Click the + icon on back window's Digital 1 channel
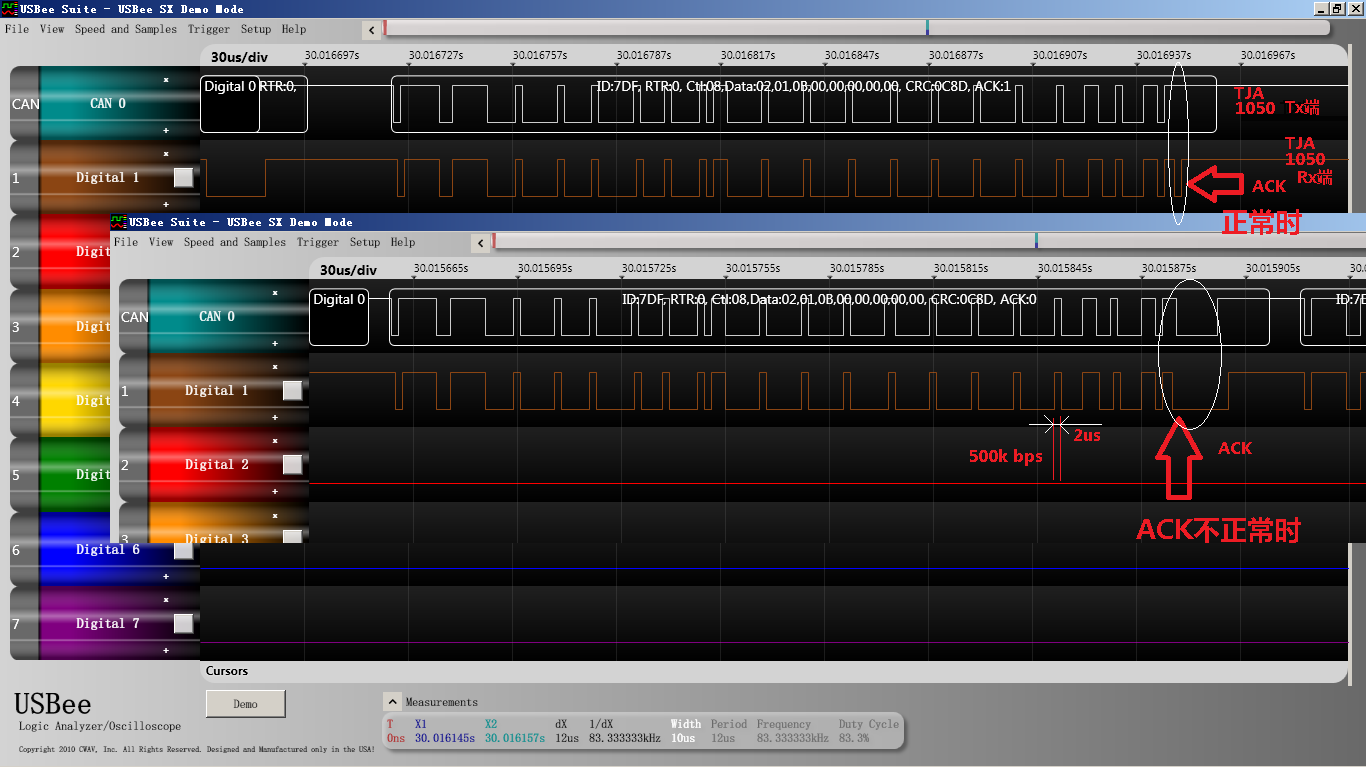 [x=166, y=204]
